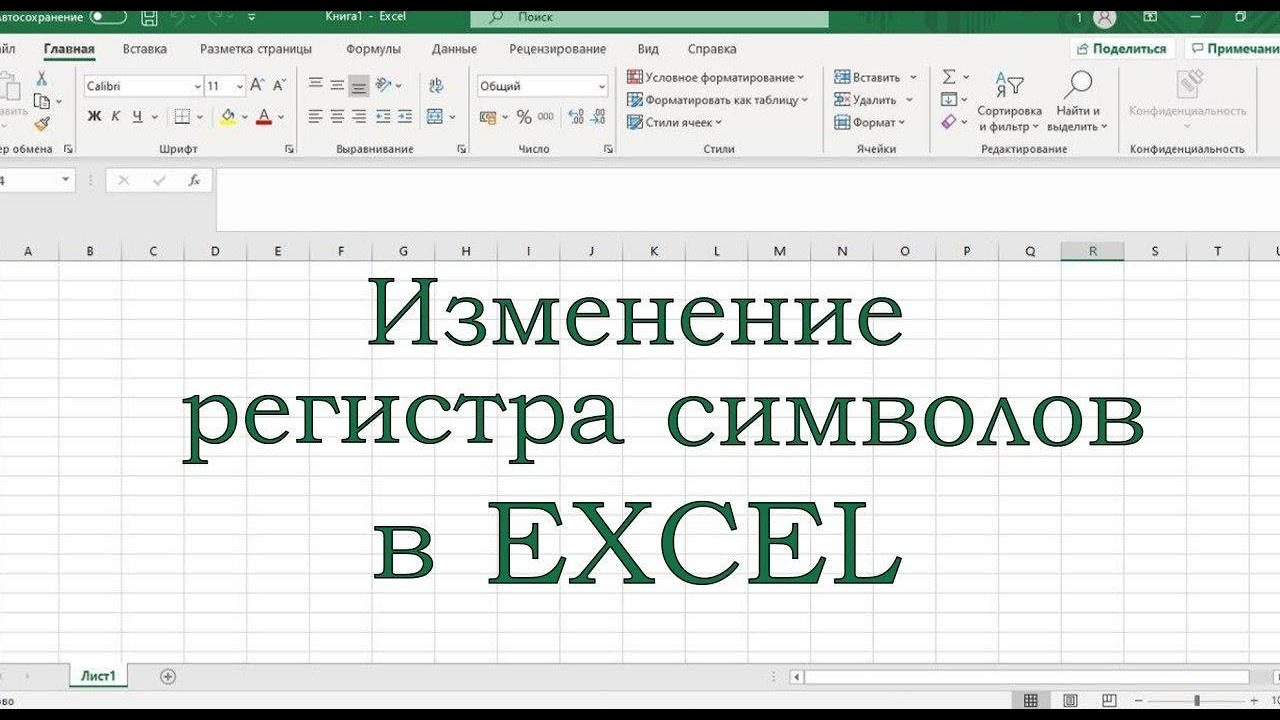Click the Поиск search box
This screenshot has height=720, width=1280.
click(649, 18)
